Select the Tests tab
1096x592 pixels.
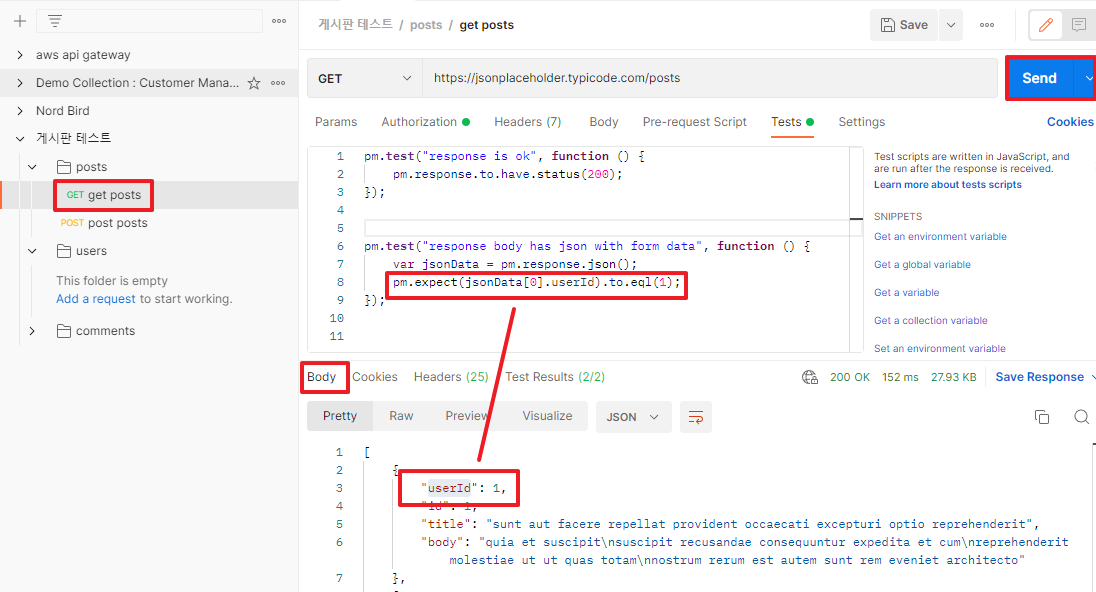pyautogui.click(x=792, y=122)
